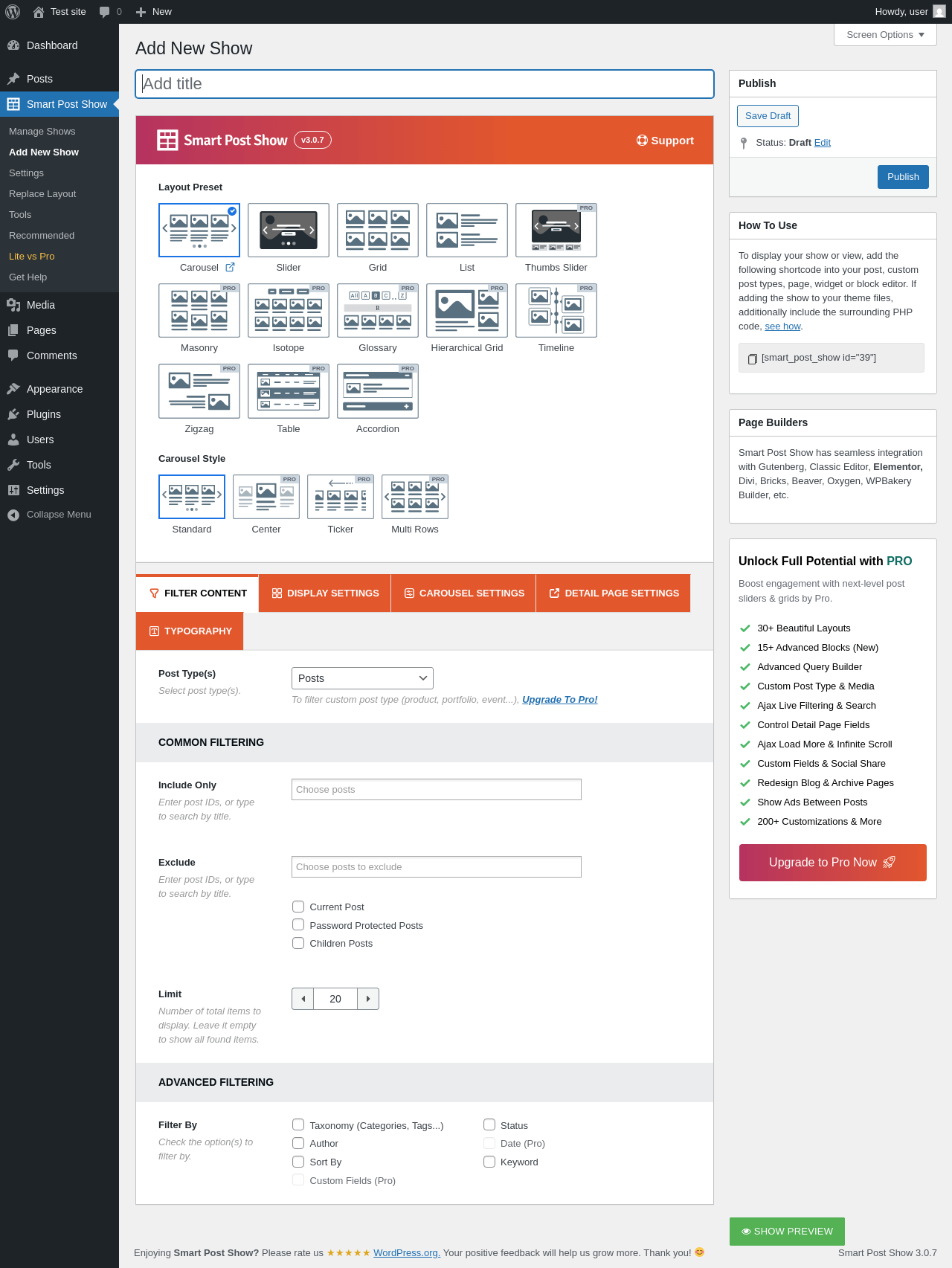Screen dimensions: 952x1268
Task: Toggle the Status filter checkbox
Action: tap(489, 1124)
